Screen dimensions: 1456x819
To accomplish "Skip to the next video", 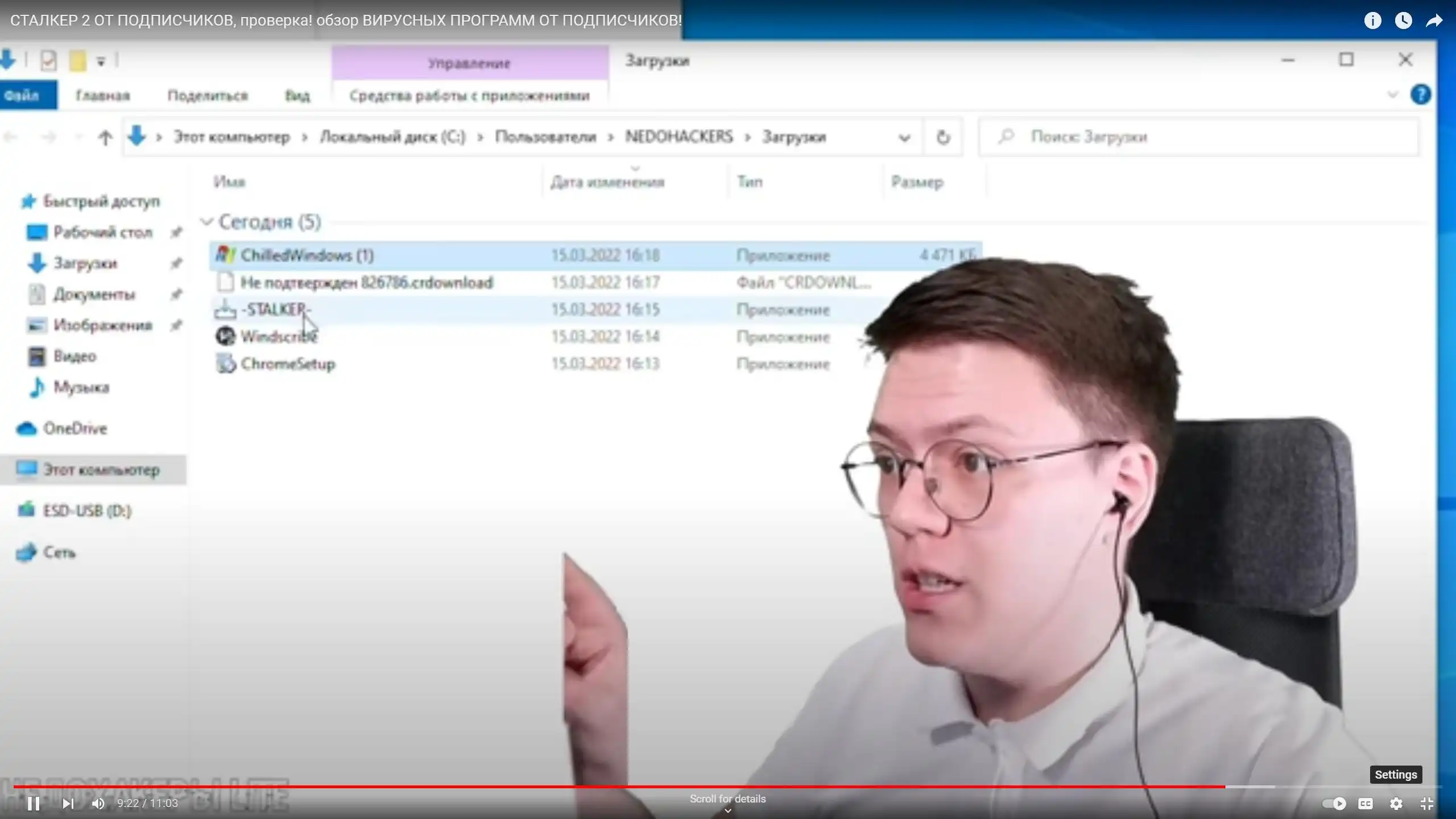I will (68, 803).
